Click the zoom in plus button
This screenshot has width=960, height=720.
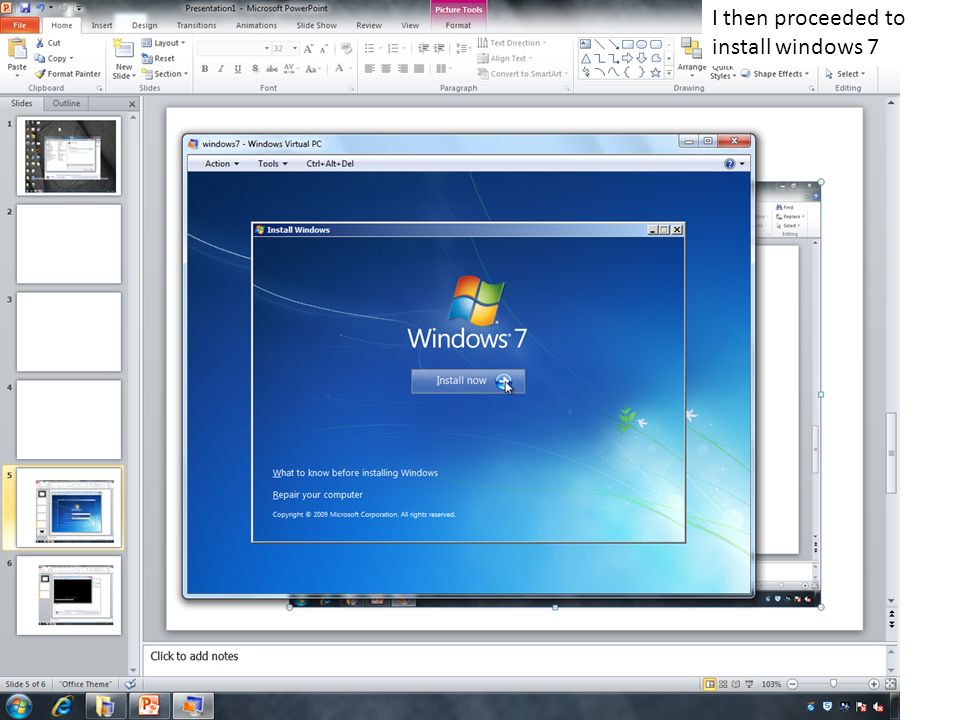coord(874,684)
